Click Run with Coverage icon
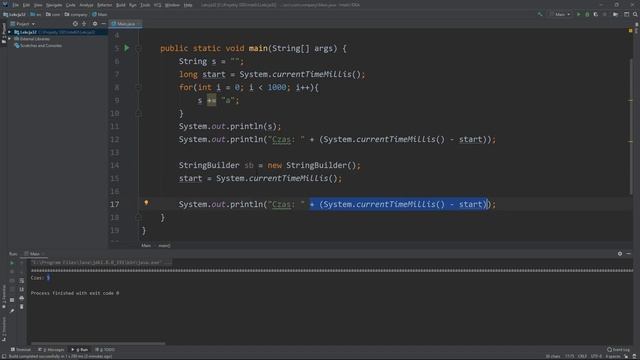 596,14
